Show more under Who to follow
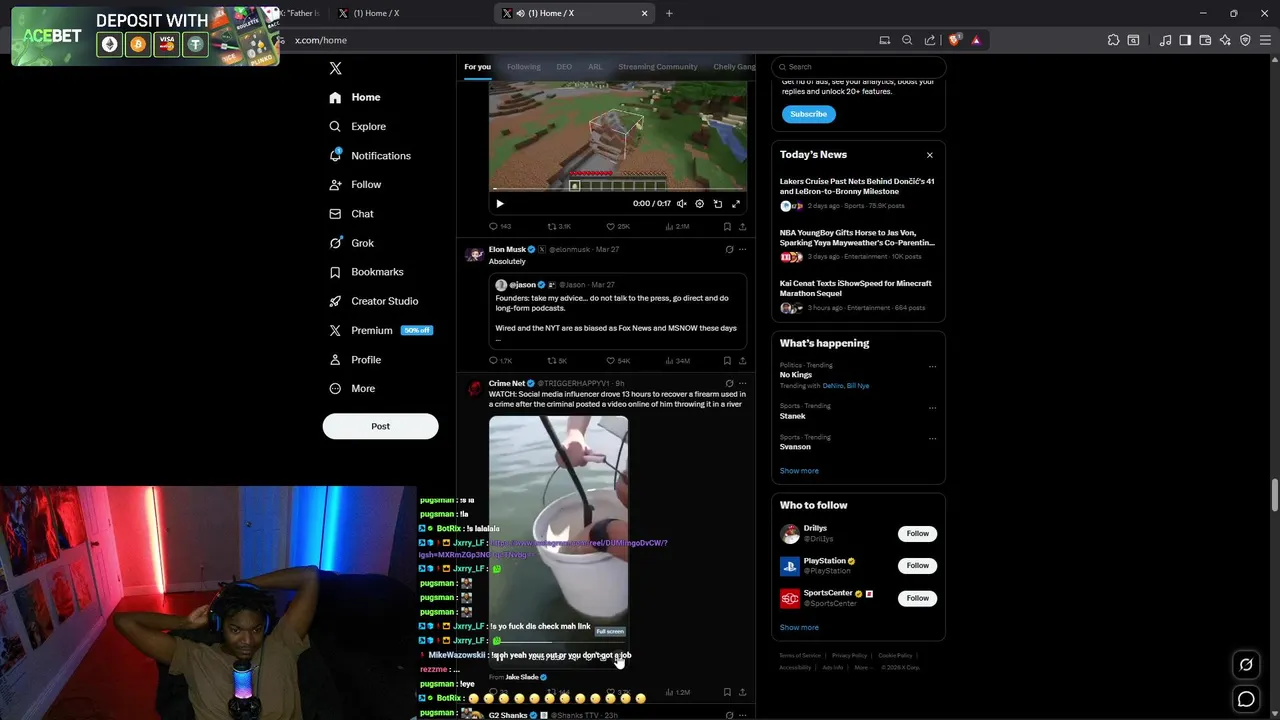The width and height of the screenshot is (1280, 720). pyautogui.click(x=799, y=628)
